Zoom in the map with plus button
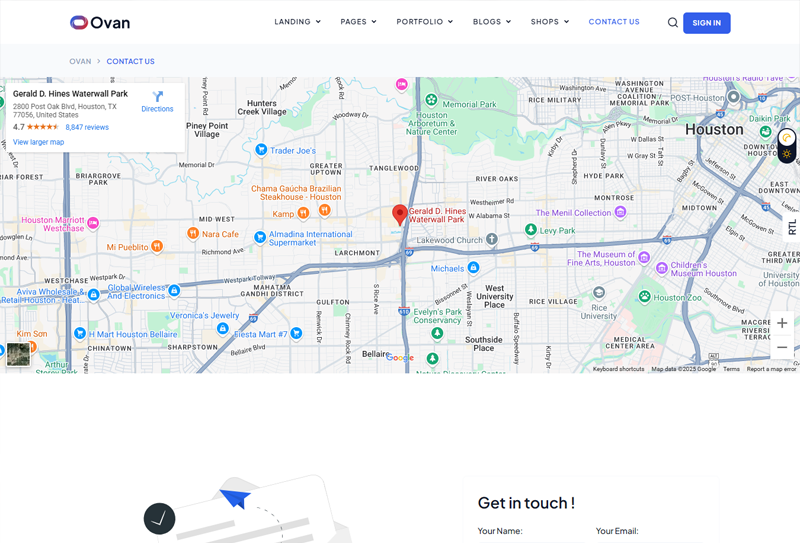Viewport: 800px width, 543px height. click(x=782, y=323)
